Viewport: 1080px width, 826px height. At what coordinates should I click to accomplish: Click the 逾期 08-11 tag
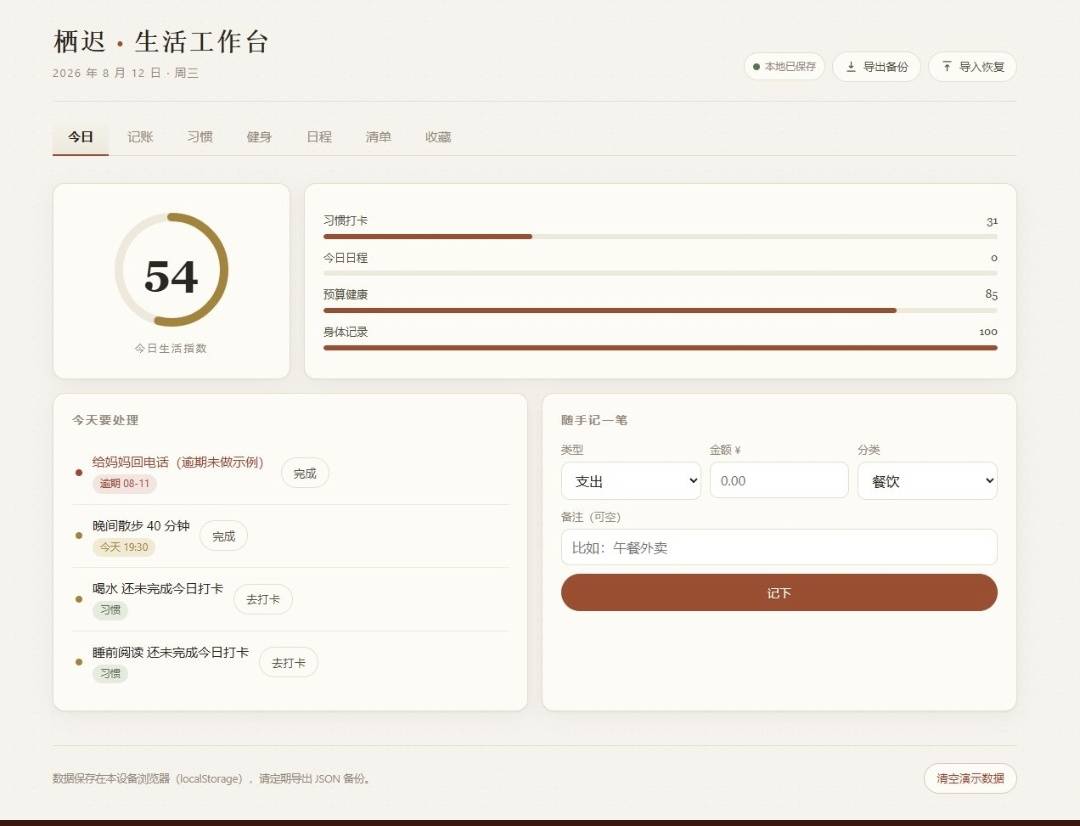tap(125, 484)
